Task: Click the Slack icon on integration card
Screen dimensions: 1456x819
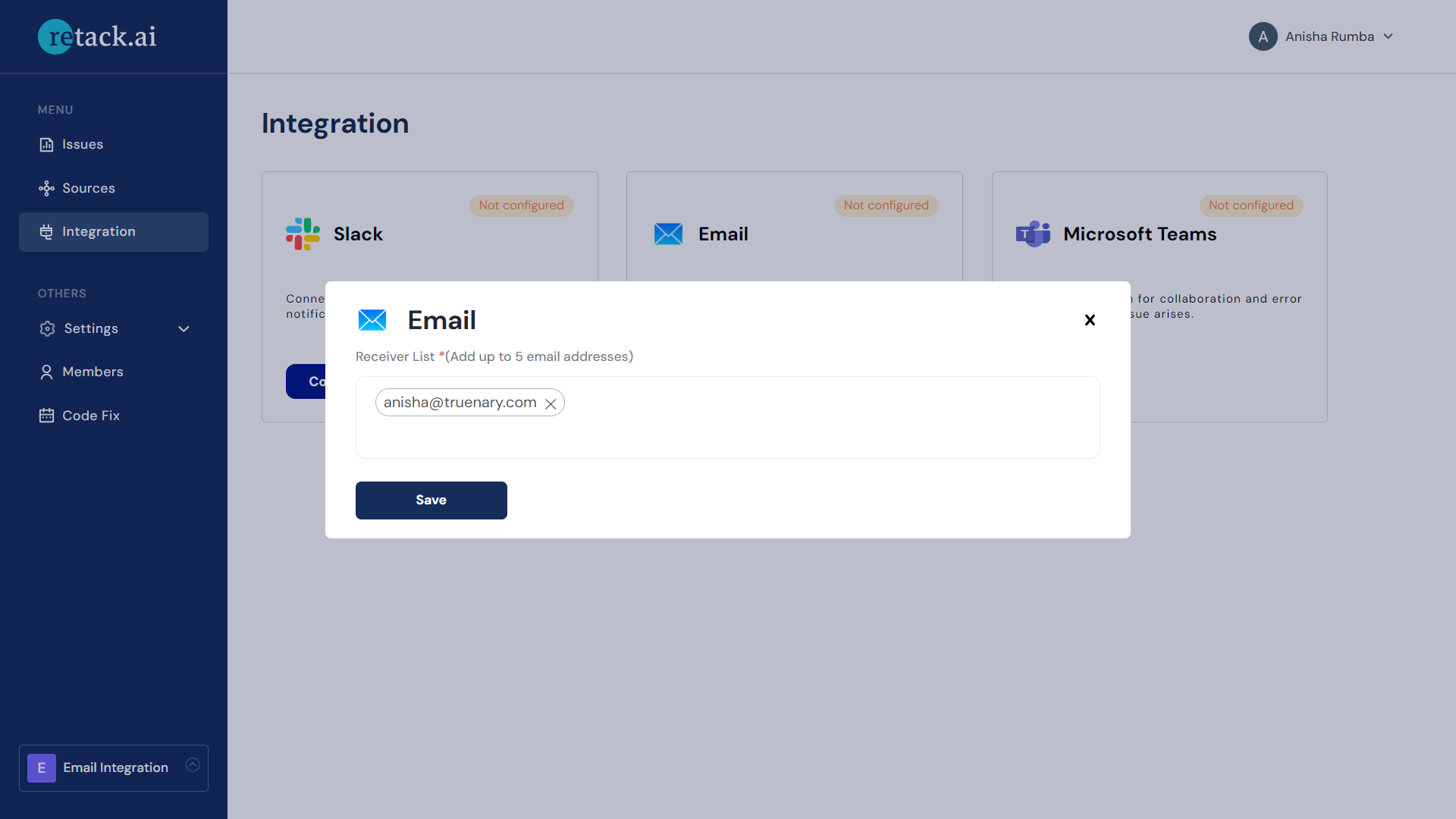Action: [303, 234]
